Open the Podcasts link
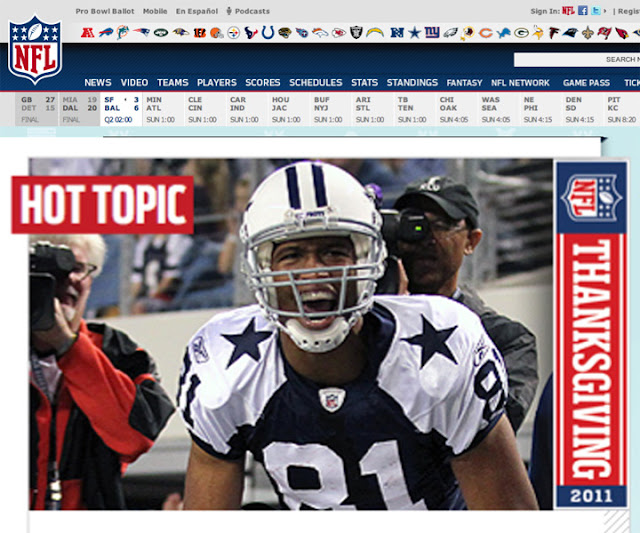This screenshot has width=640, height=533. click(248, 11)
